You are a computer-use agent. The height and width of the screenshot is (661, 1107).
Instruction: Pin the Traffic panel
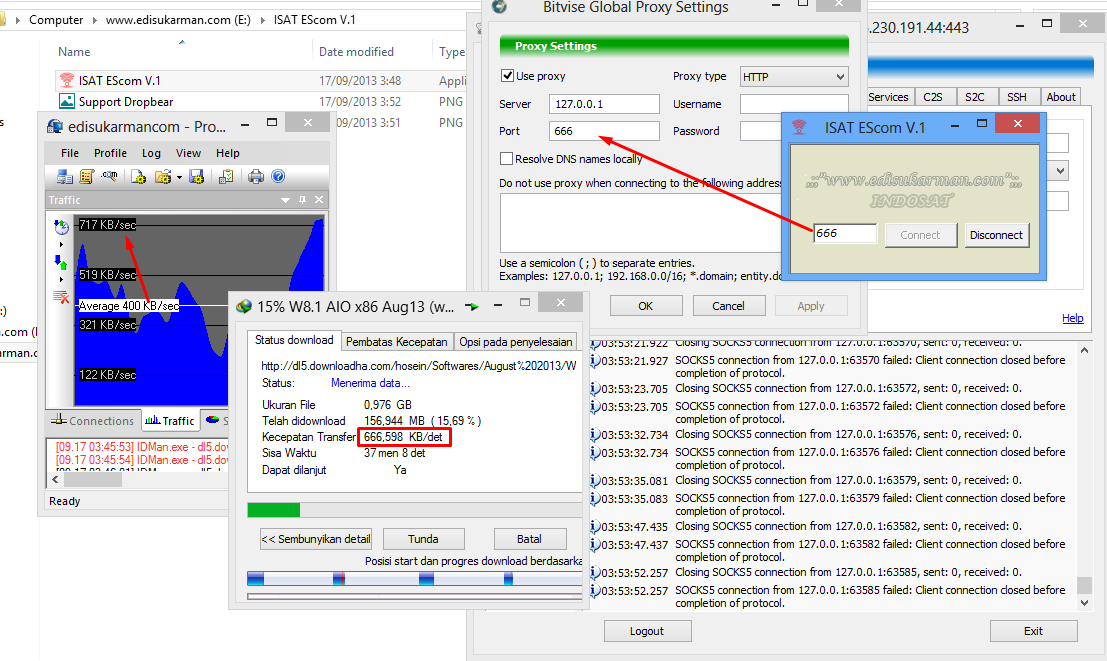(302, 200)
